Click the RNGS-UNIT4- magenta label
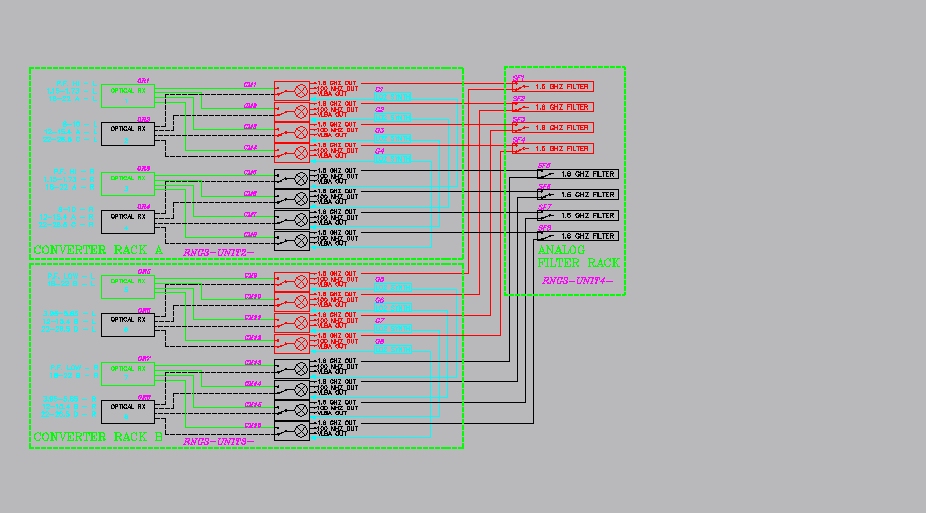The width and height of the screenshot is (926, 513). coord(578,281)
